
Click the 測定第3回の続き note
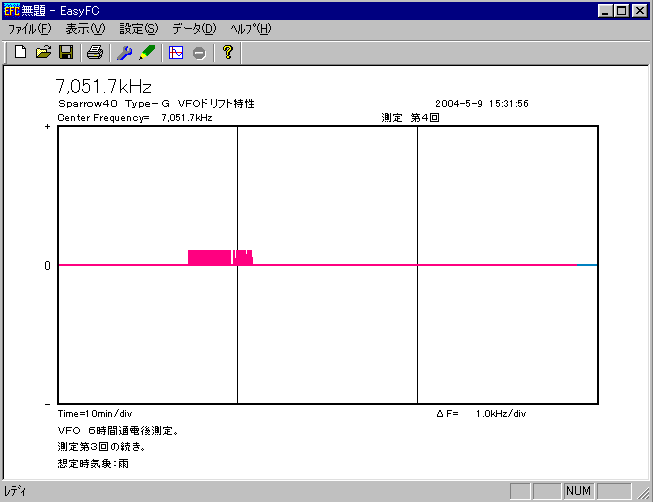coord(102,447)
